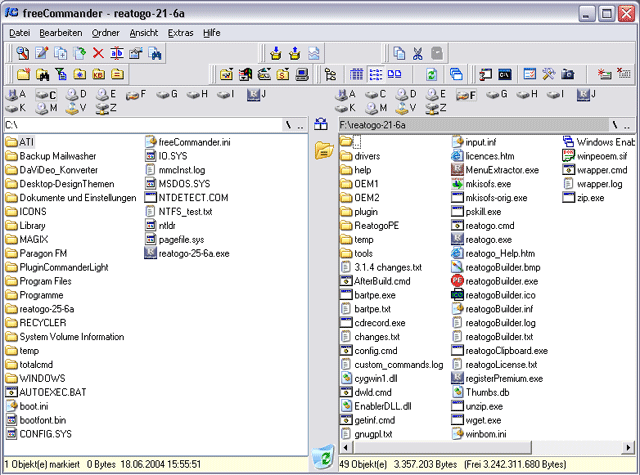Click the red X delete toolbar icon
Viewport: 640px width, 475px height.
pos(98,53)
